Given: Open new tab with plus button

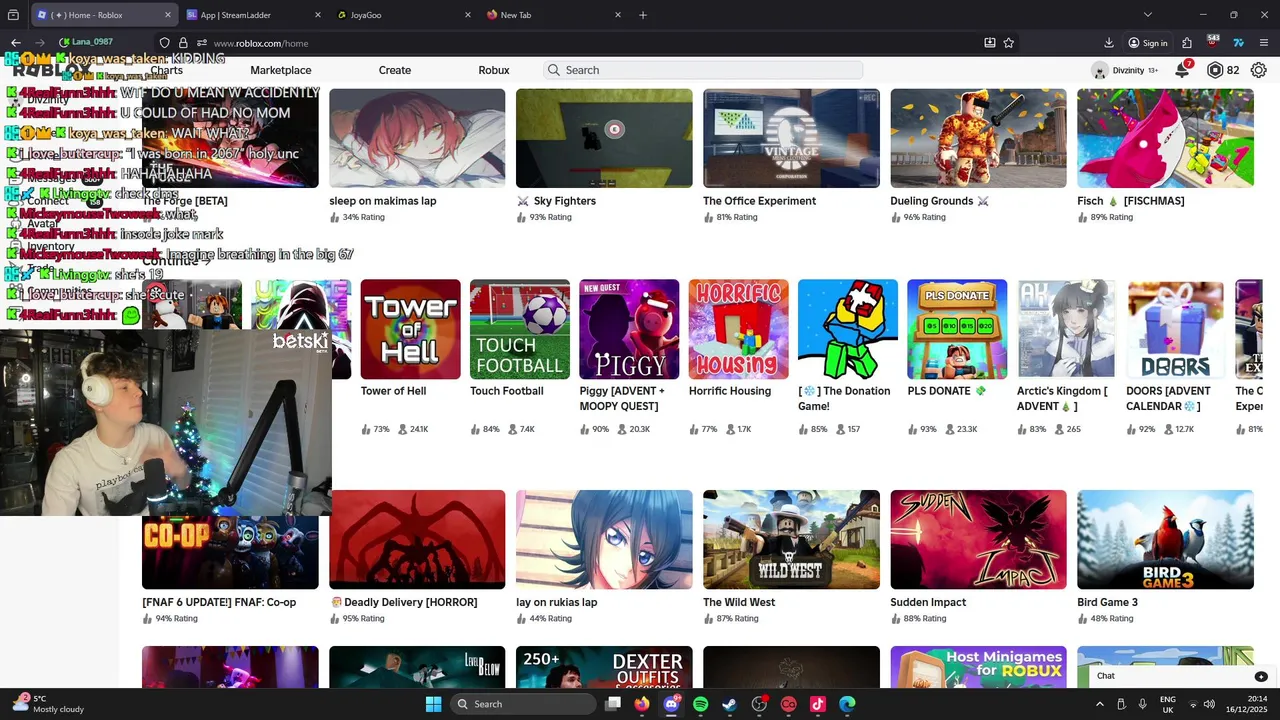Looking at the screenshot, I should point(643,15).
